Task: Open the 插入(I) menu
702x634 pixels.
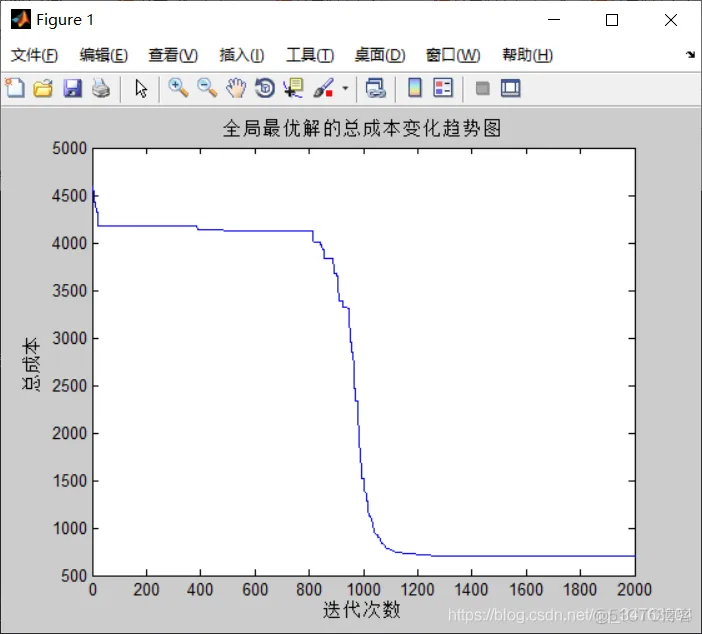Action: [242, 55]
